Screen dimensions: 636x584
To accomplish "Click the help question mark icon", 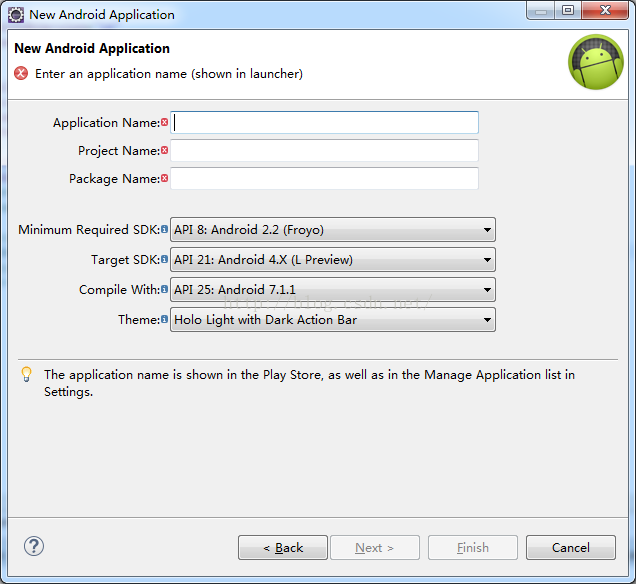I will click(x=34, y=546).
